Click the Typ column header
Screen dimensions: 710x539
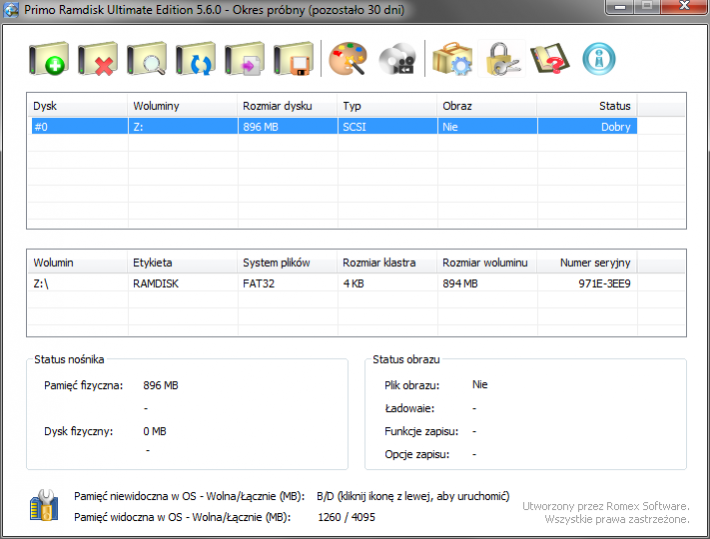[387, 106]
